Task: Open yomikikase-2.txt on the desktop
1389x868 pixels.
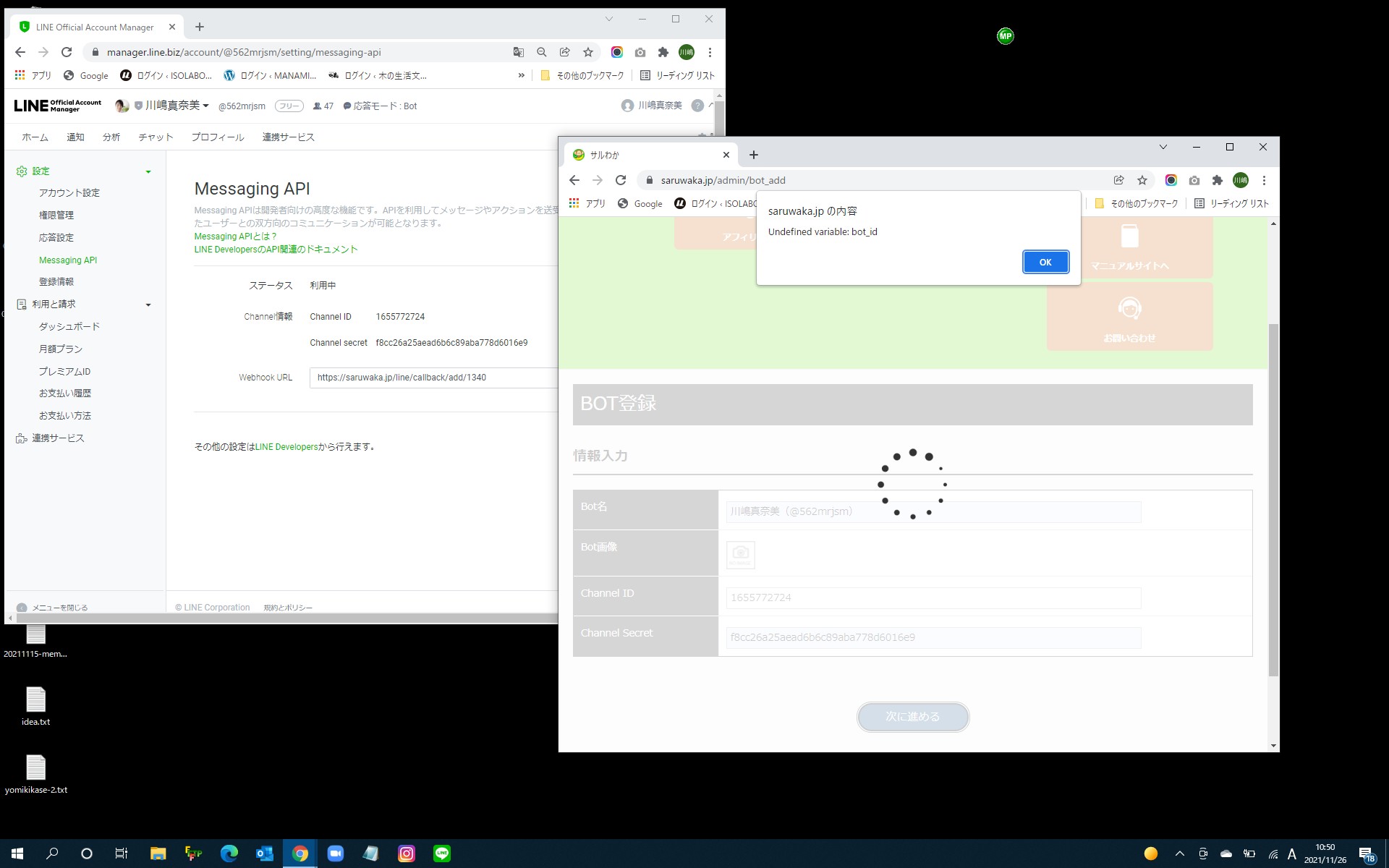Action: 35,774
